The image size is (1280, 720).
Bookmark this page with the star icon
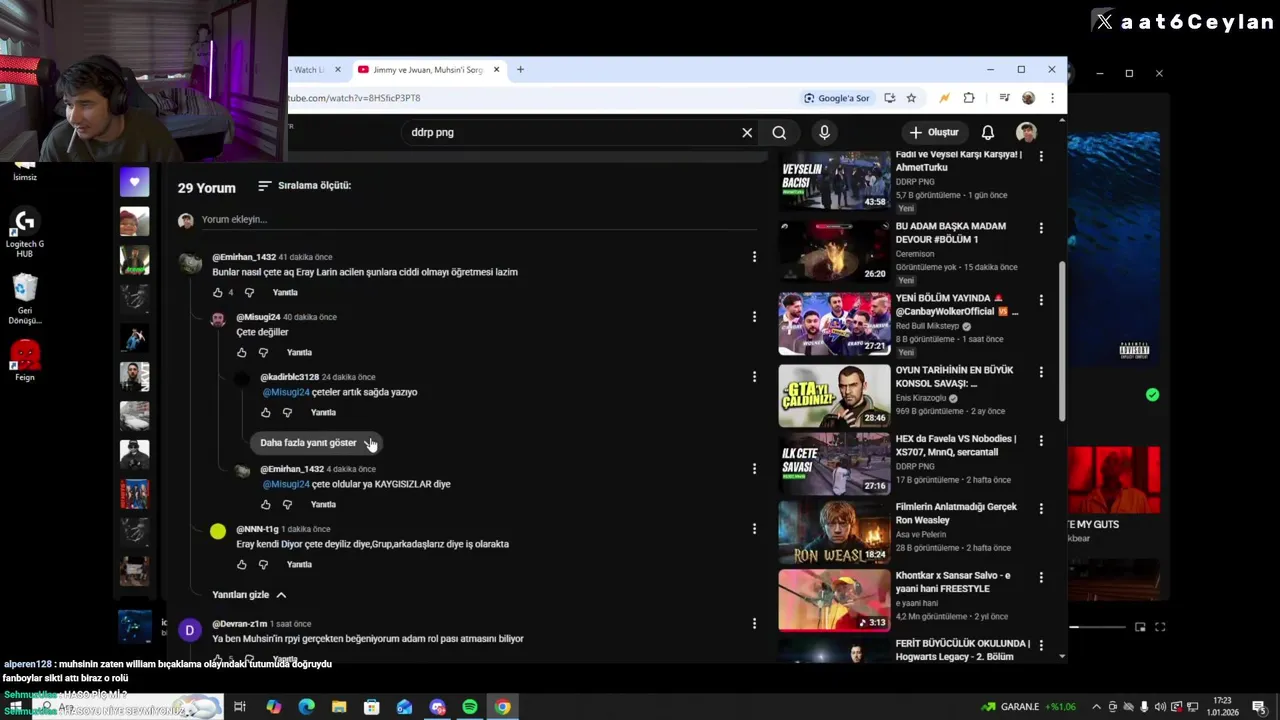[911, 98]
